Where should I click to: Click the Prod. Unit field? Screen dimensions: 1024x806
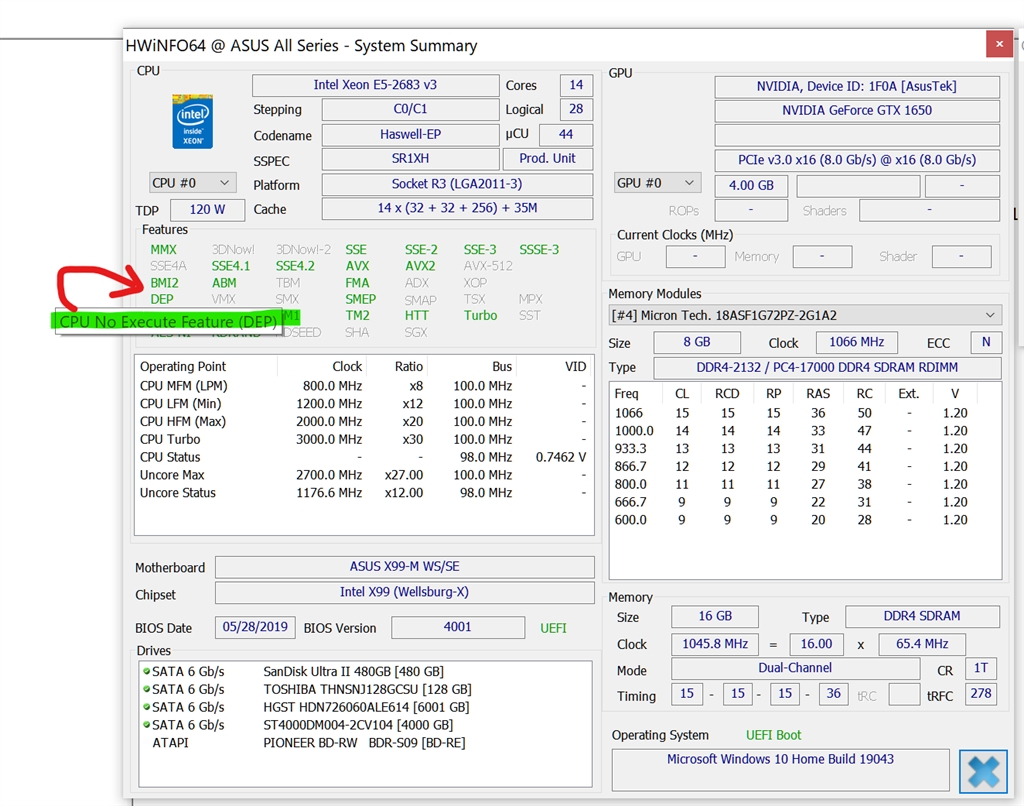(x=548, y=159)
